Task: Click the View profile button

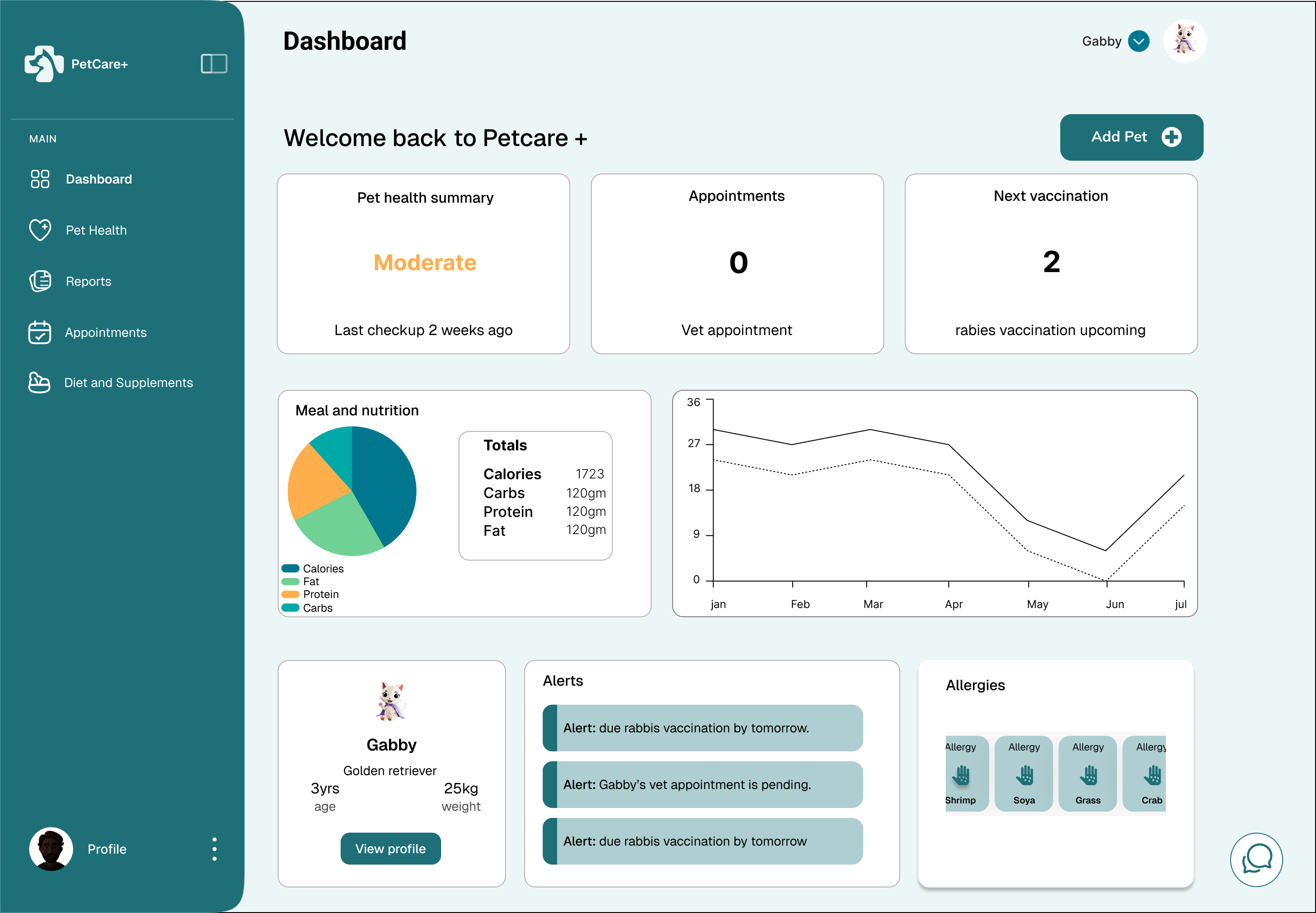Action: (391, 848)
